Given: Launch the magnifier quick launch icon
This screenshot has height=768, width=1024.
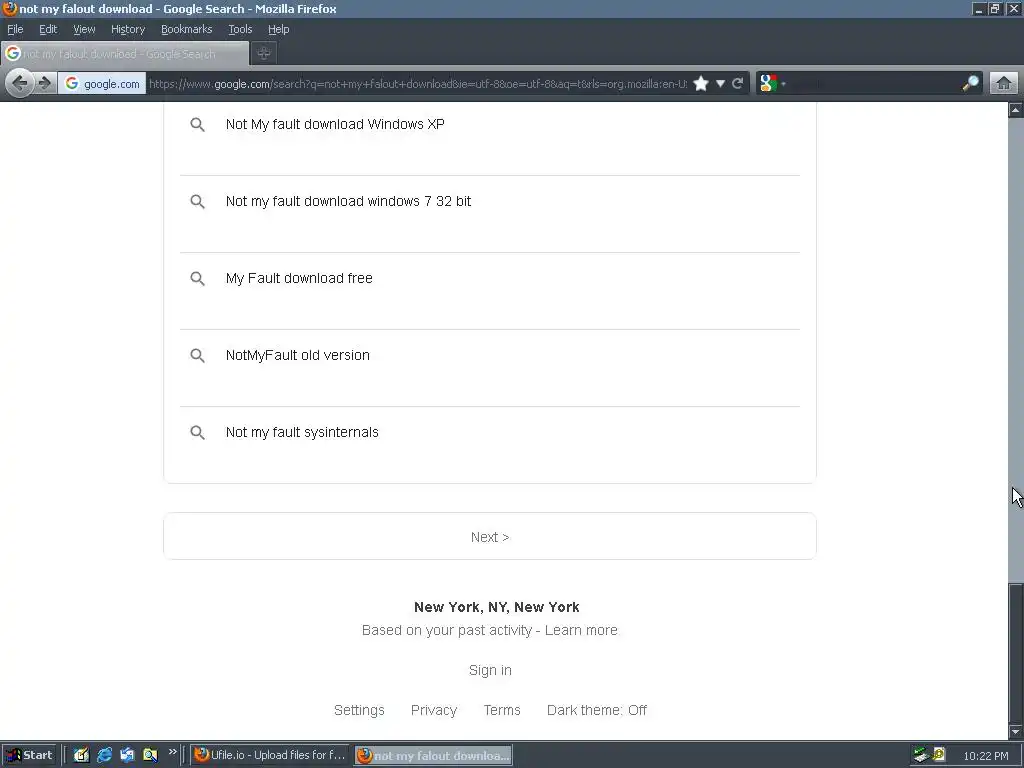Looking at the screenshot, I should pyautogui.click(x=150, y=755).
